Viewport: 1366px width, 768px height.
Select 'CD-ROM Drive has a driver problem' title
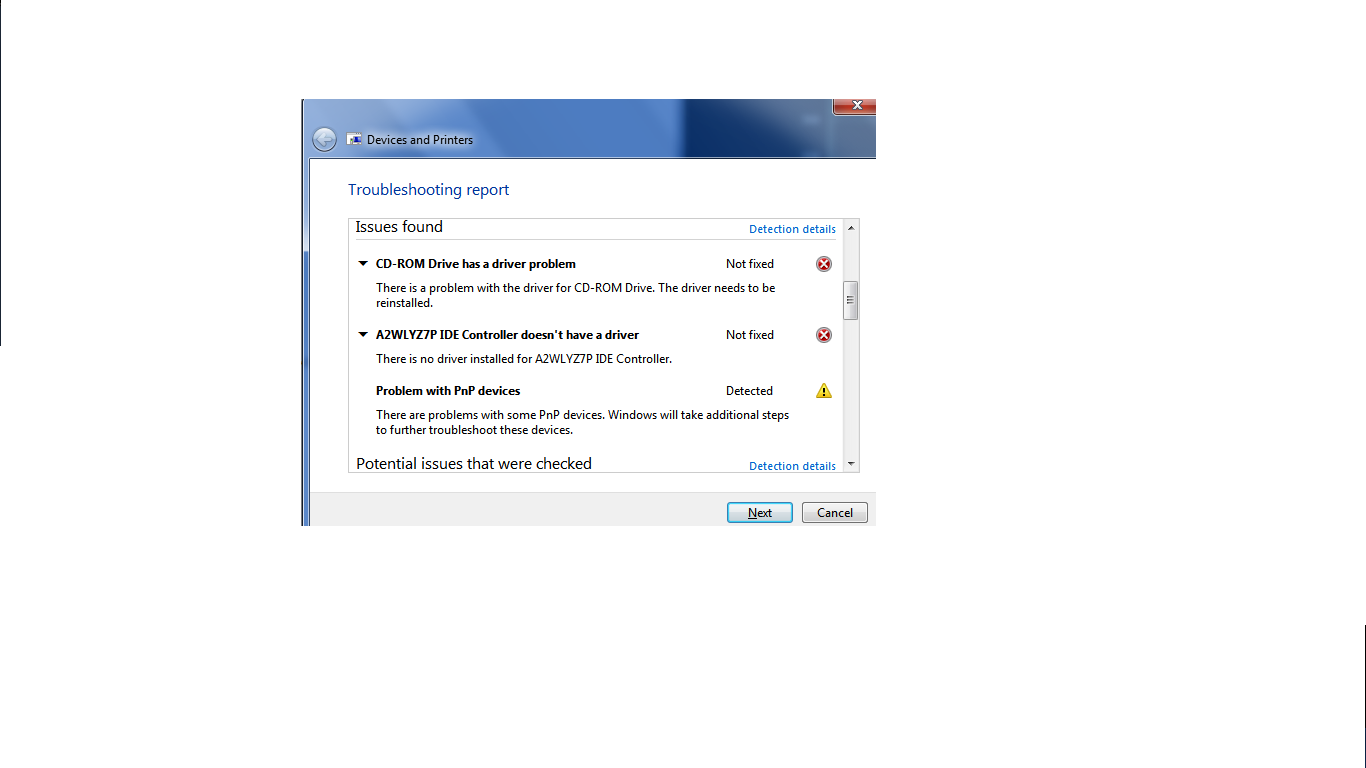click(476, 264)
